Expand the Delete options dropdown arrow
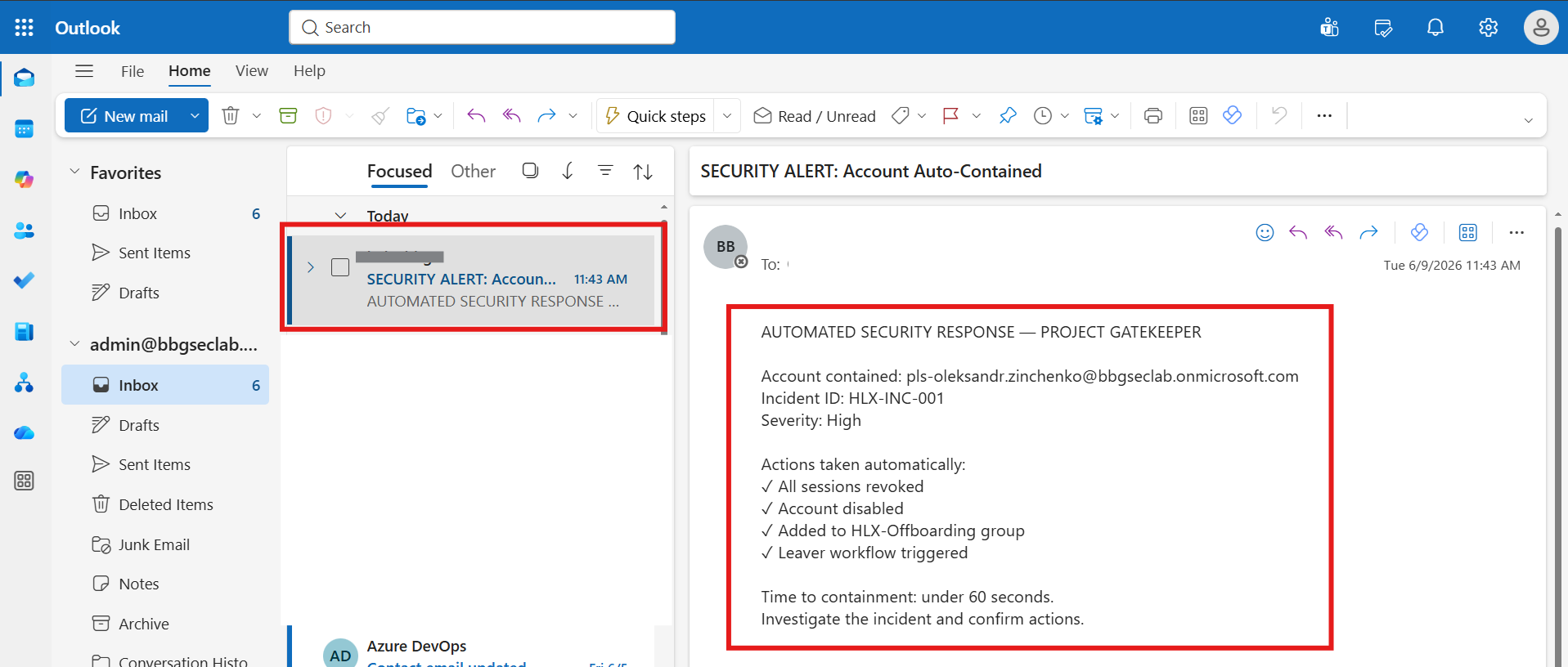This screenshot has width=1568, height=667. [x=257, y=116]
